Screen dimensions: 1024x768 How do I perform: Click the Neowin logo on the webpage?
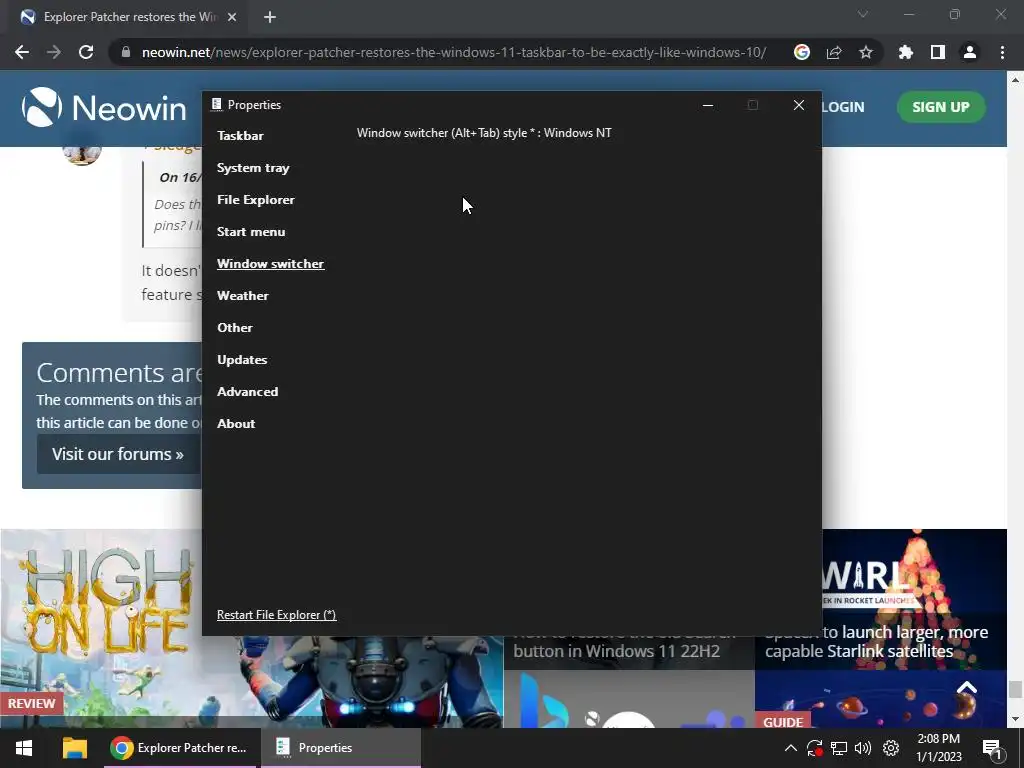coord(104,108)
